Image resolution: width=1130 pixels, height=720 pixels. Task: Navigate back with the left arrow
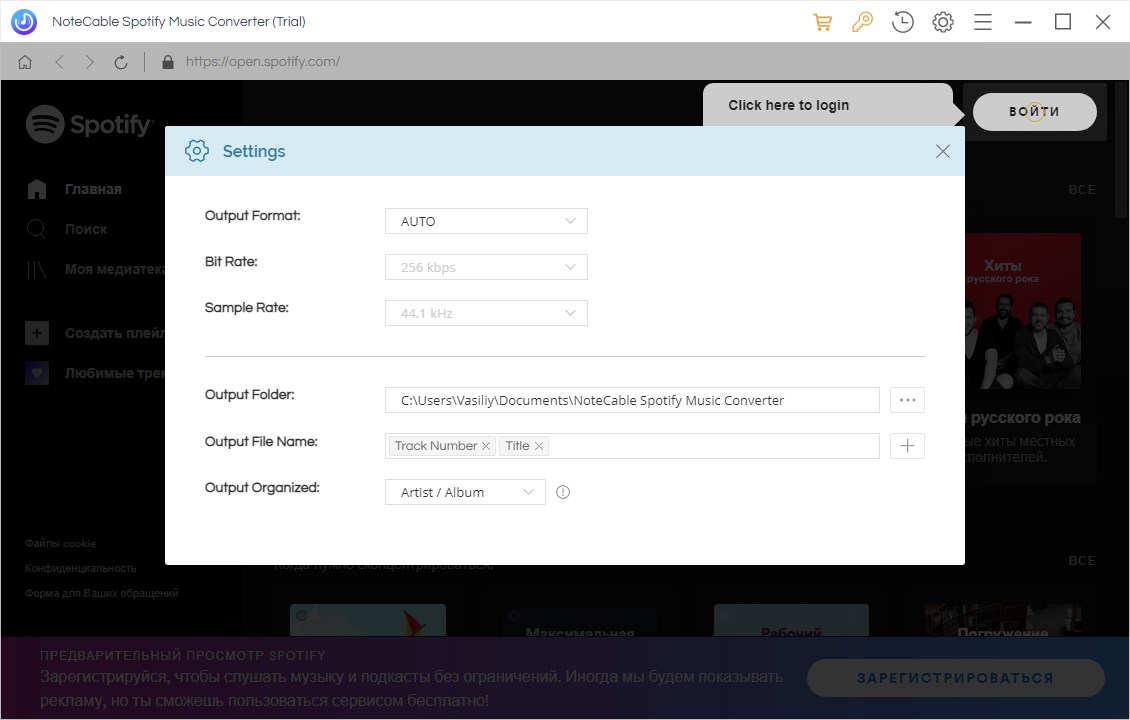click(59, 62)
